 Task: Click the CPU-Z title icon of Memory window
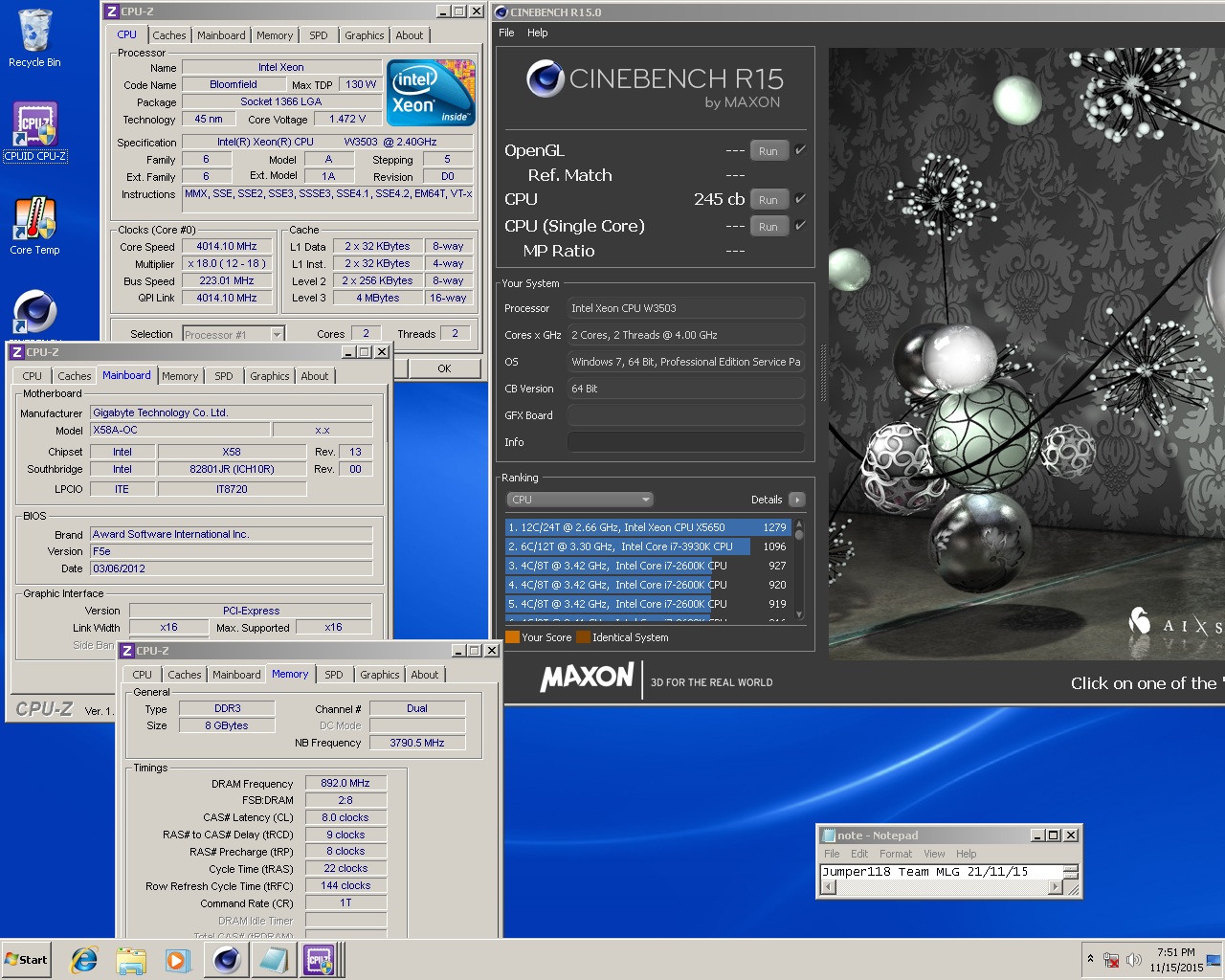tap(127, 651)
